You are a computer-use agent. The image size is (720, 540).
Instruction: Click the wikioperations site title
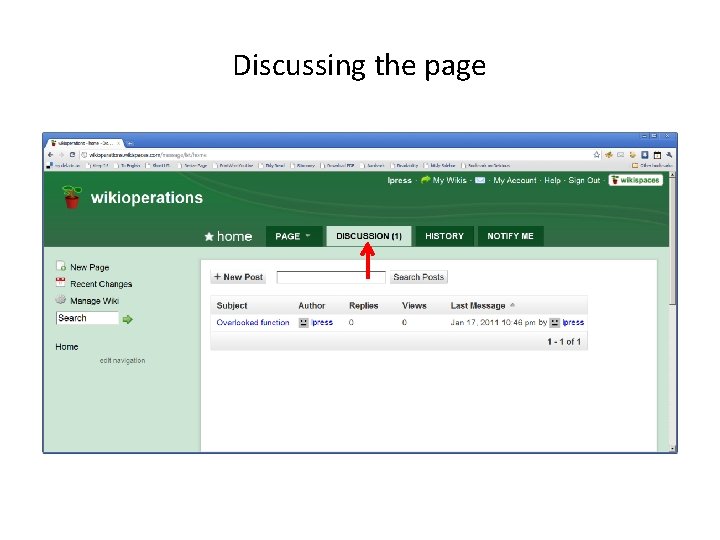[146, 197]
